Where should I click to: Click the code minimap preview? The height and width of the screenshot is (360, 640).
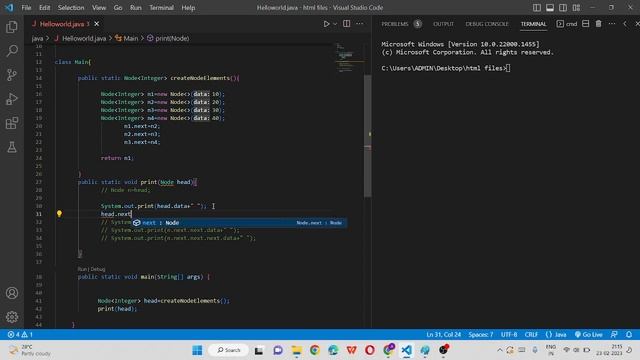tap(349, 57)
